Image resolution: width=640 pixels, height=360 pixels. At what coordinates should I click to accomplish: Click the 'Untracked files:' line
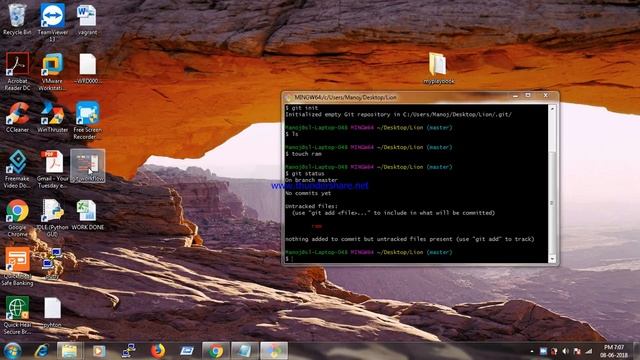(311, 207)
